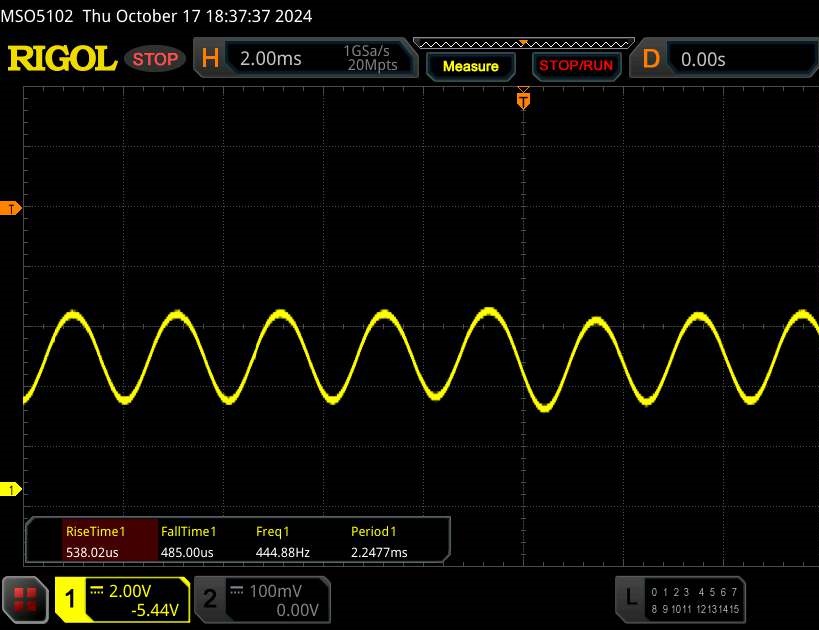Screen dimensions: 819x630
Task: Select the orange trigger position marker T at top
Action: pyautogui.click(x=523, y=99)
